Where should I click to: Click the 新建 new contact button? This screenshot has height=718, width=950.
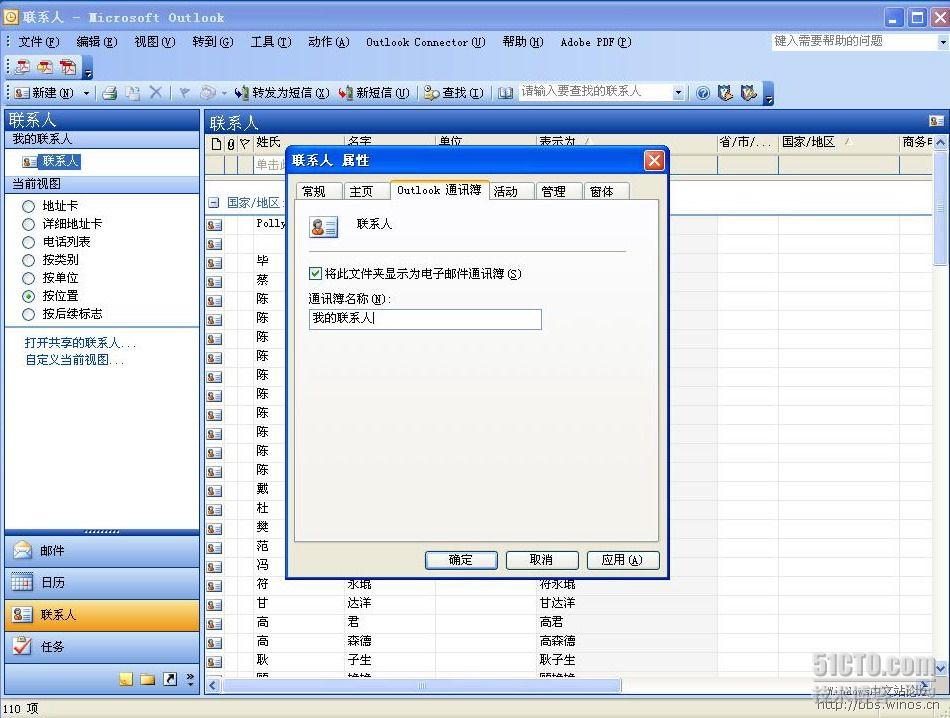(x=44, y=93)
